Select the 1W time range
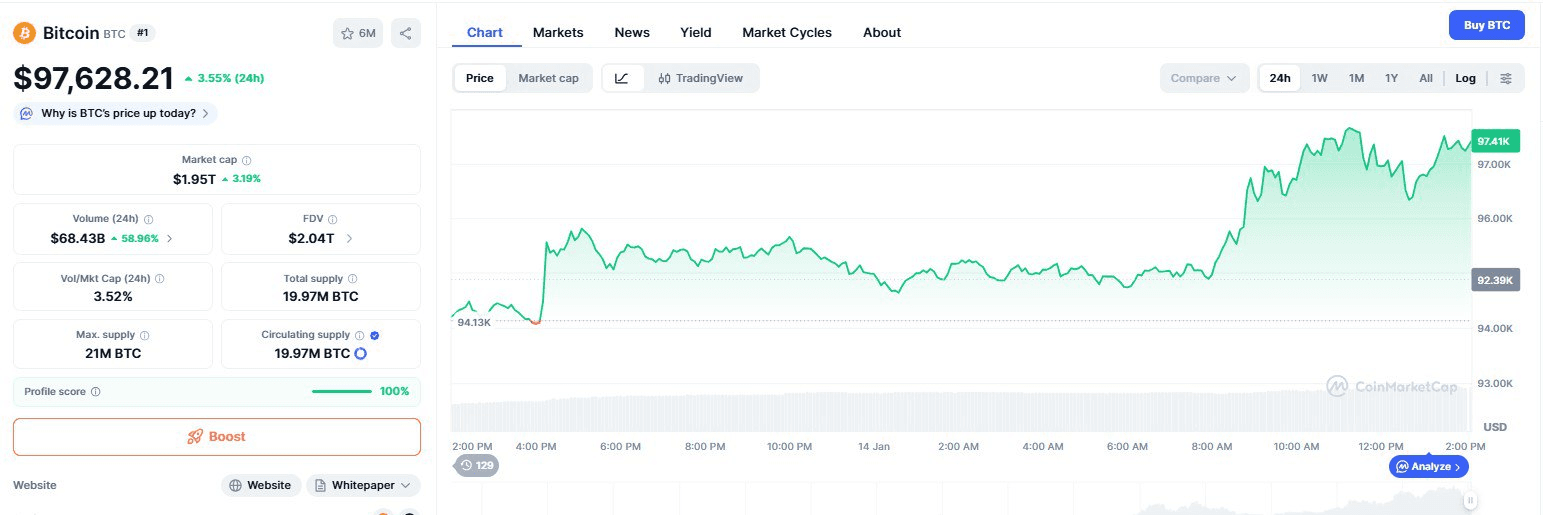Image resolution: width=1543 pixels, height=515 pixels. tap(1319, 78)
